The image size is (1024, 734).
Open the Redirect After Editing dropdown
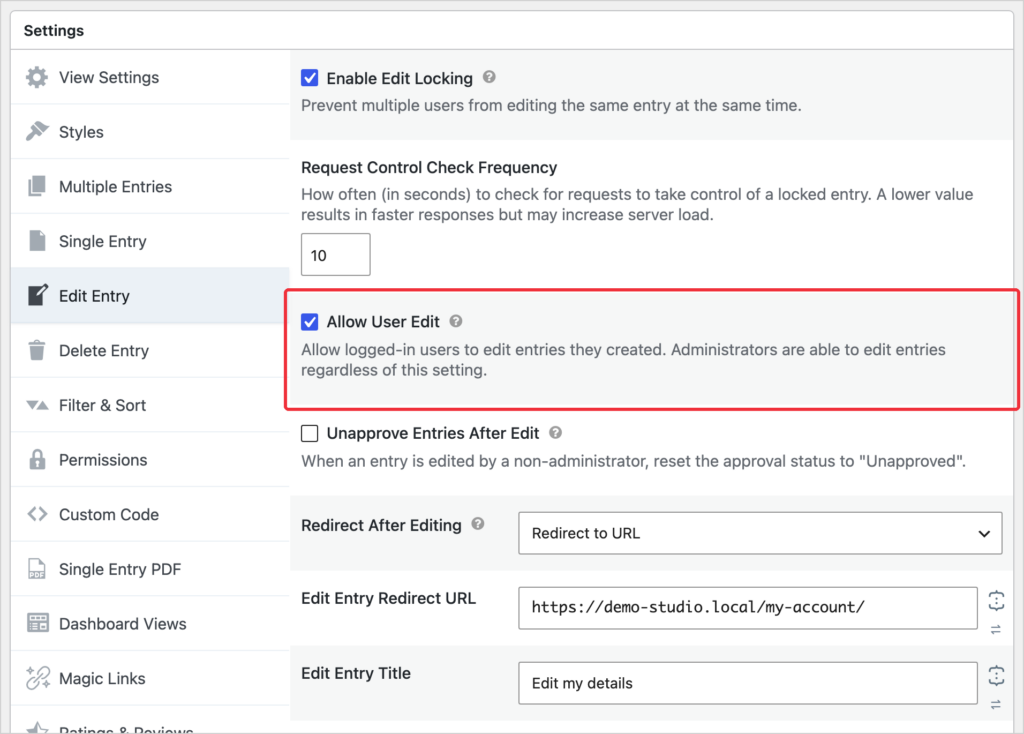(760, 533)
